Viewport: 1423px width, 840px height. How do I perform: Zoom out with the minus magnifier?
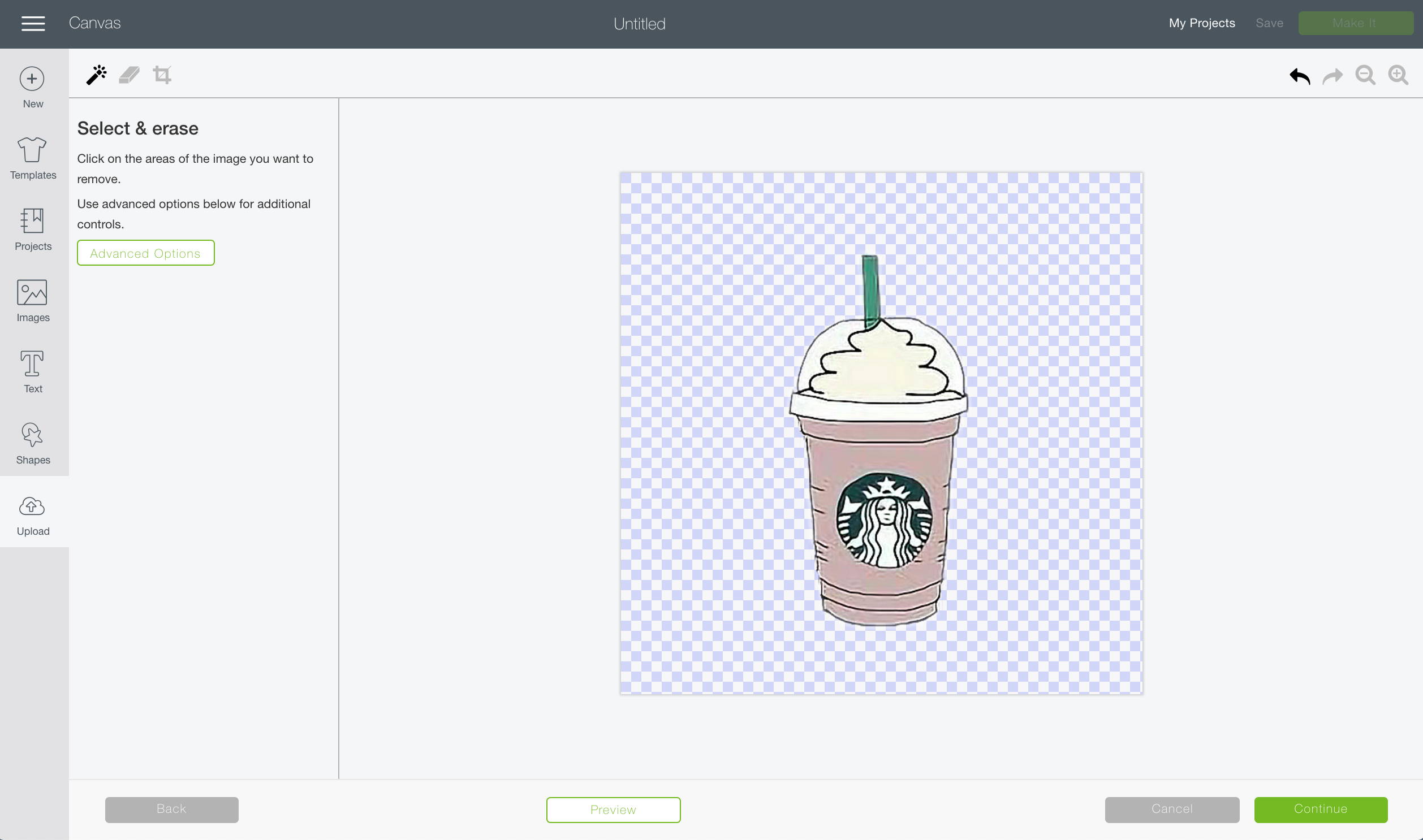coord(1365,75)
